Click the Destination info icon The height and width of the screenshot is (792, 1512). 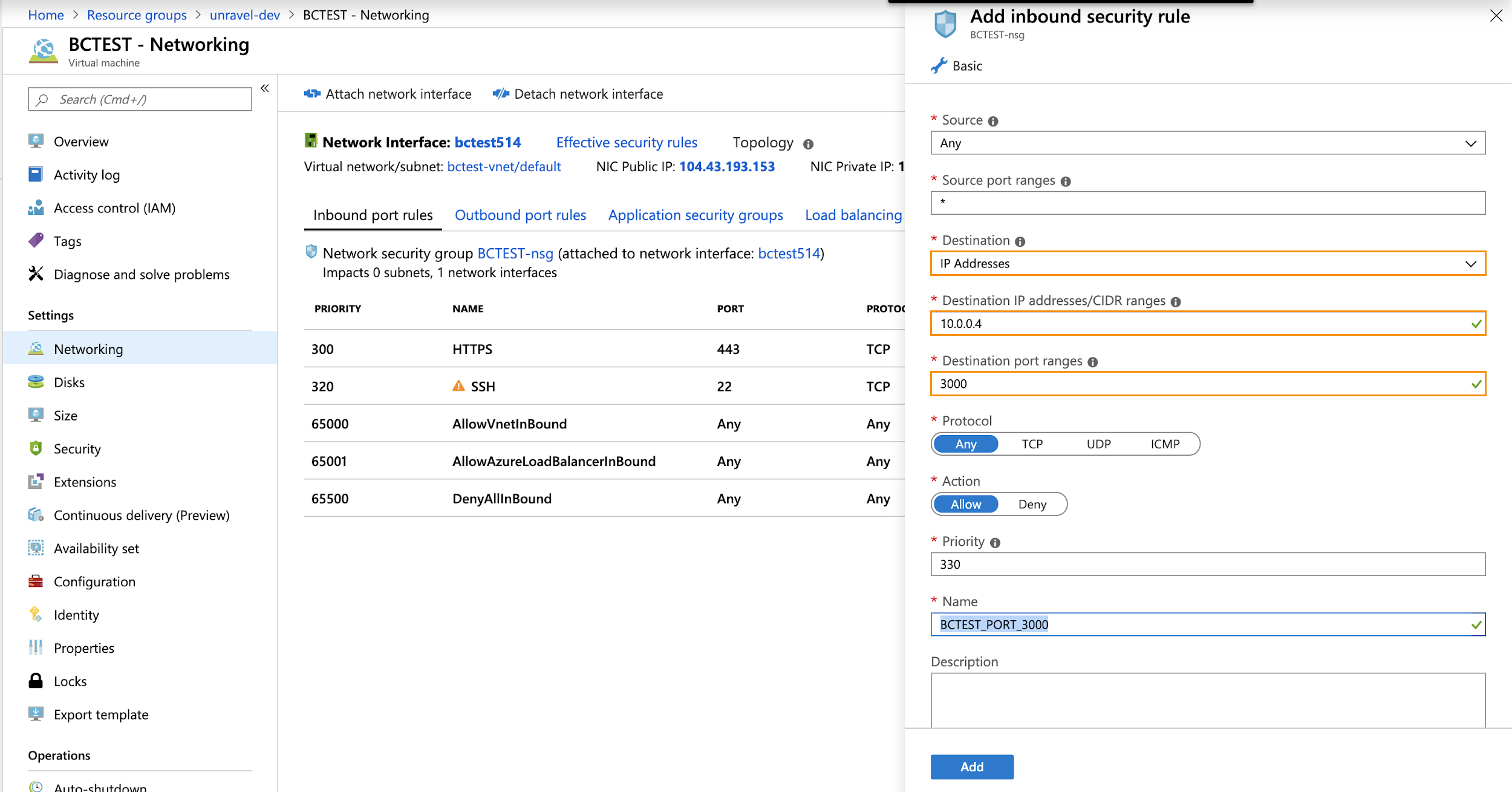(x=1020, y=241)
